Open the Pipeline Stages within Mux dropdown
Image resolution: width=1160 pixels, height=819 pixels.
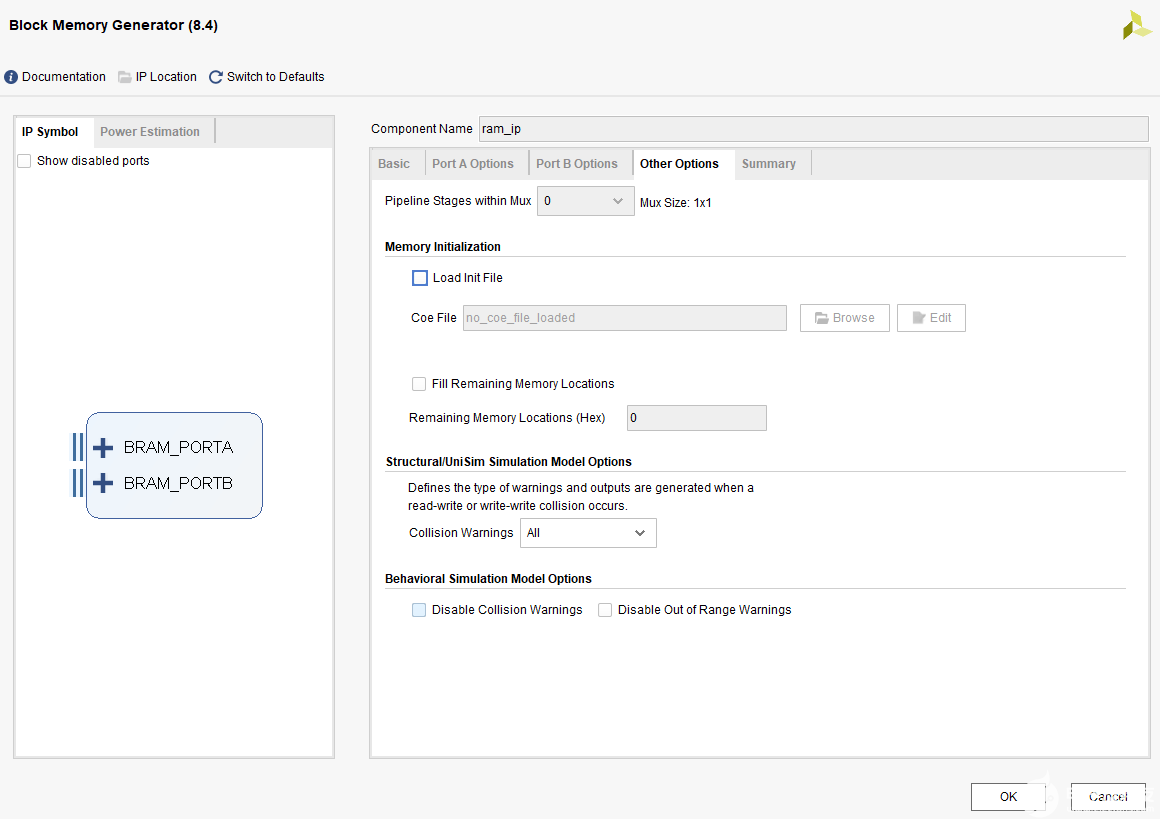[585, 201]
